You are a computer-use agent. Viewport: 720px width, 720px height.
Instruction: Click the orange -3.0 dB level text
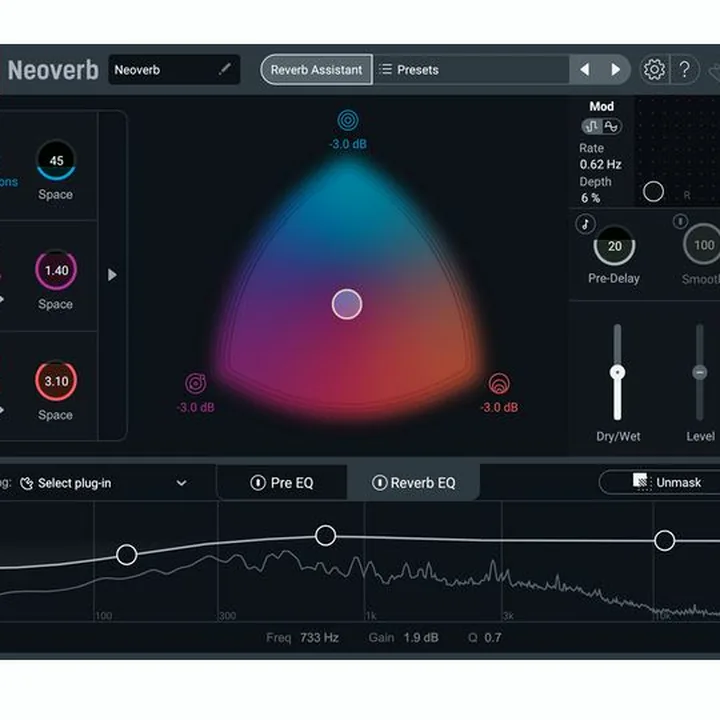pyautogui.click(x=499, y=407)
